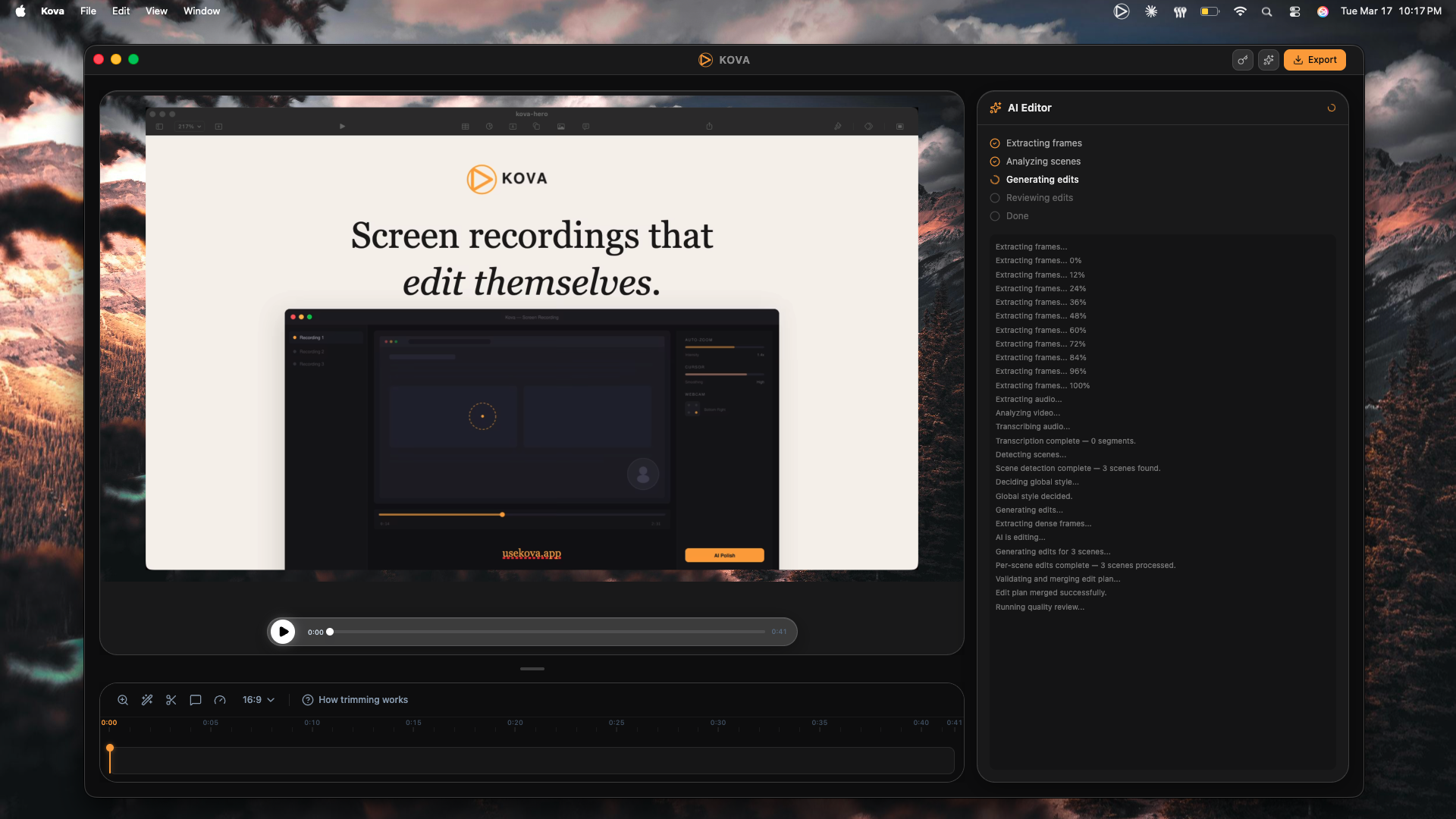
Task: Open the speed gauge tool
Action: 220,700
